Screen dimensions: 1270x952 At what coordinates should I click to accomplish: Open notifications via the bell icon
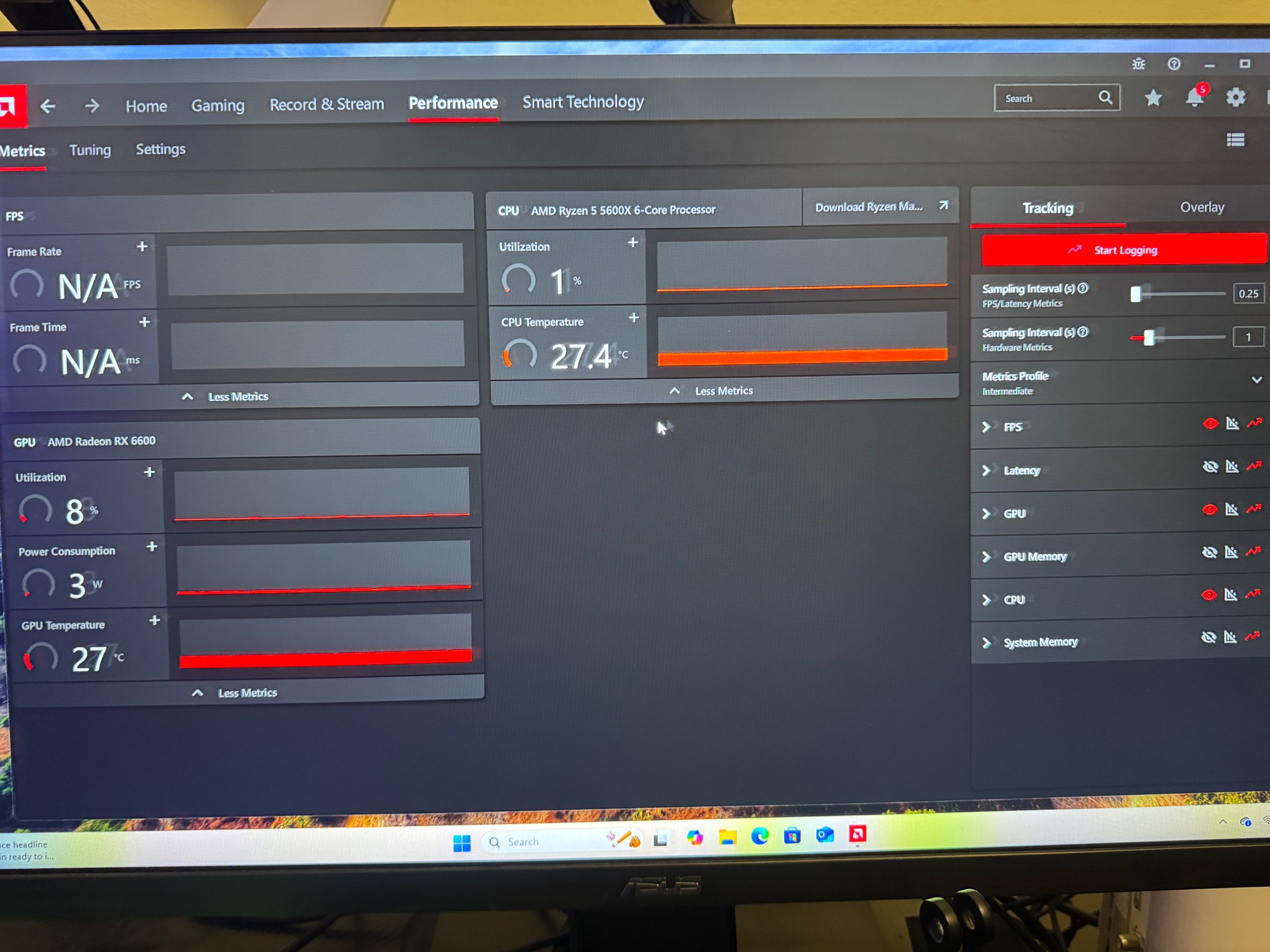tap(1194, 98)
